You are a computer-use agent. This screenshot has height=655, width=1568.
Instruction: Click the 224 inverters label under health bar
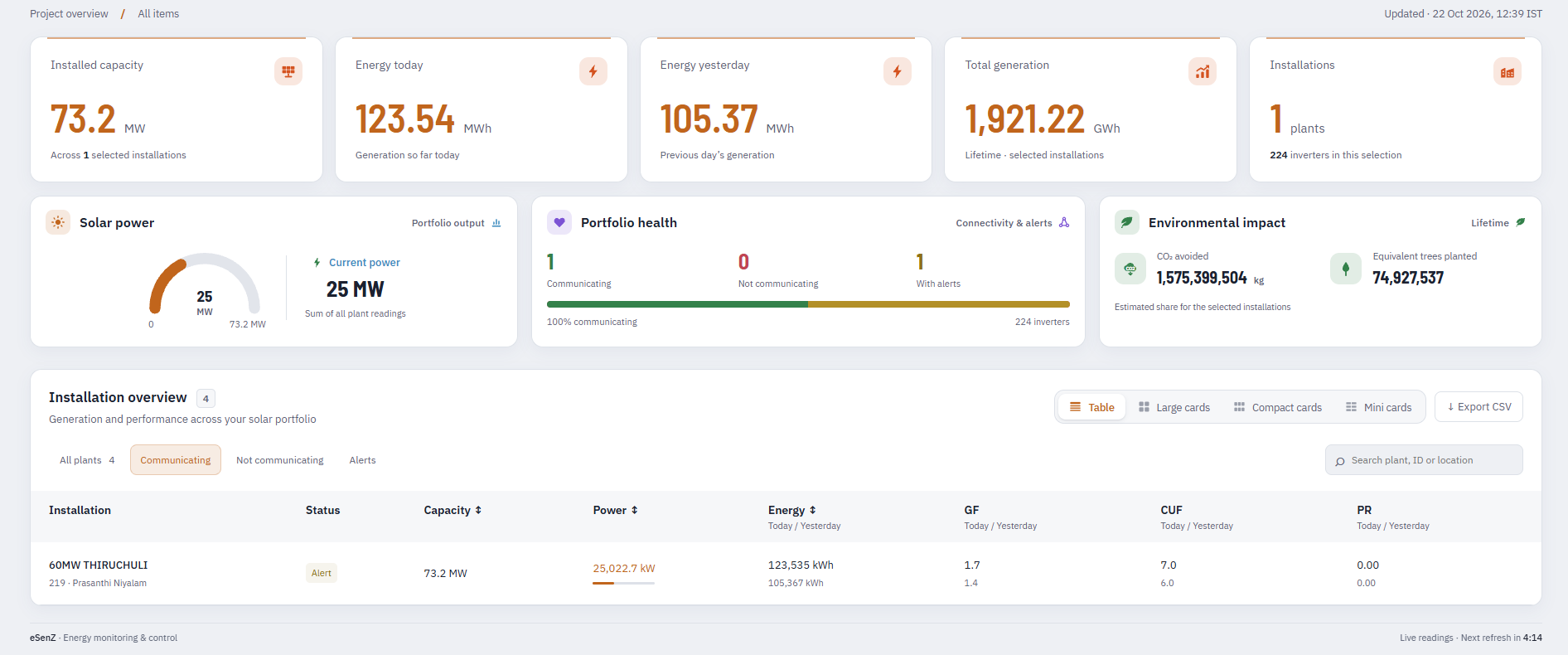pyautogui.click(x=1042, y=323)
